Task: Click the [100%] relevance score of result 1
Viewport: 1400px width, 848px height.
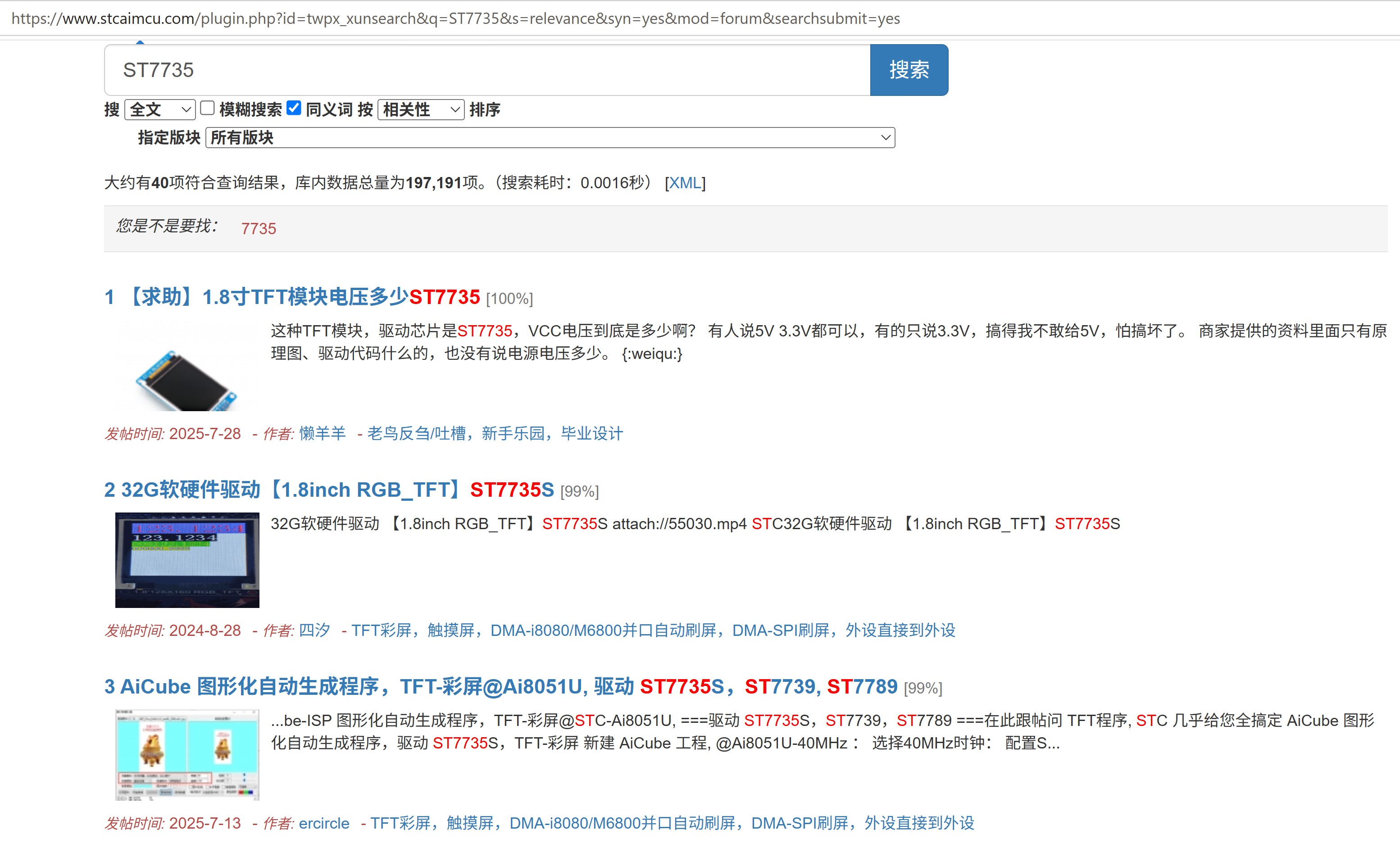Action: click(509, 299)
